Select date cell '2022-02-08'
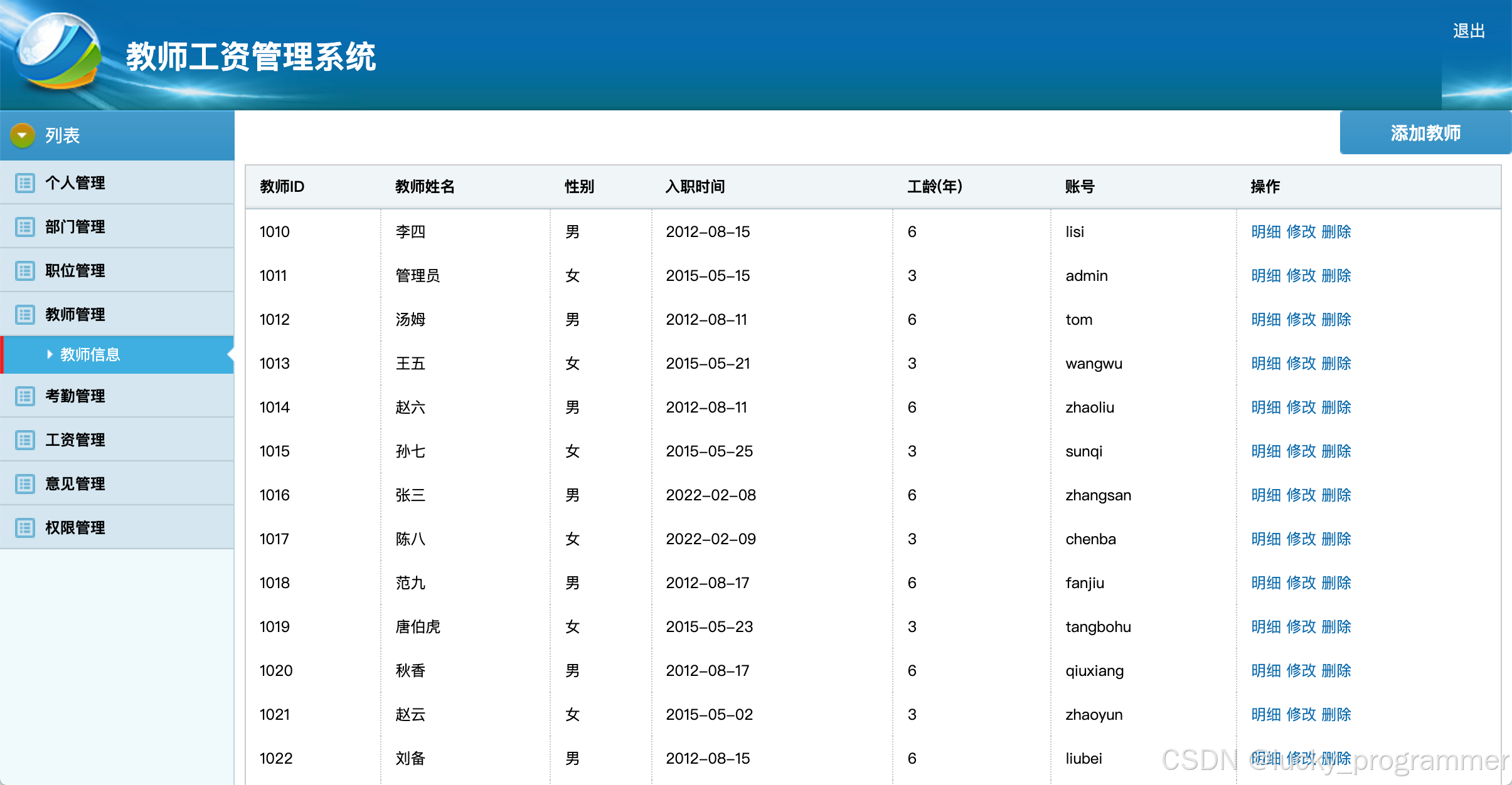1512x785 pixels. pos(711,495)
